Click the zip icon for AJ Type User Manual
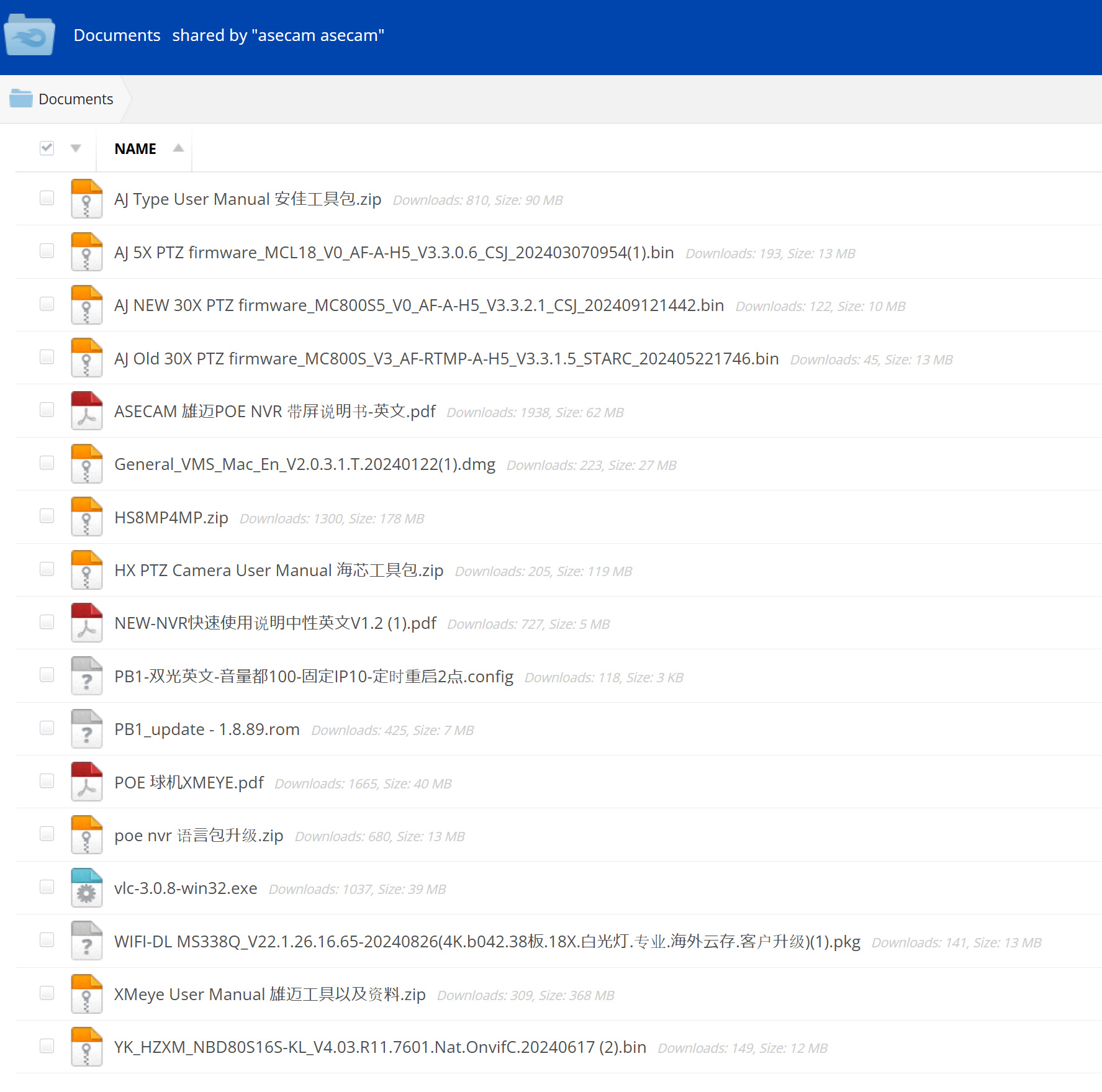1102x1092 pixels. [86, 199]
